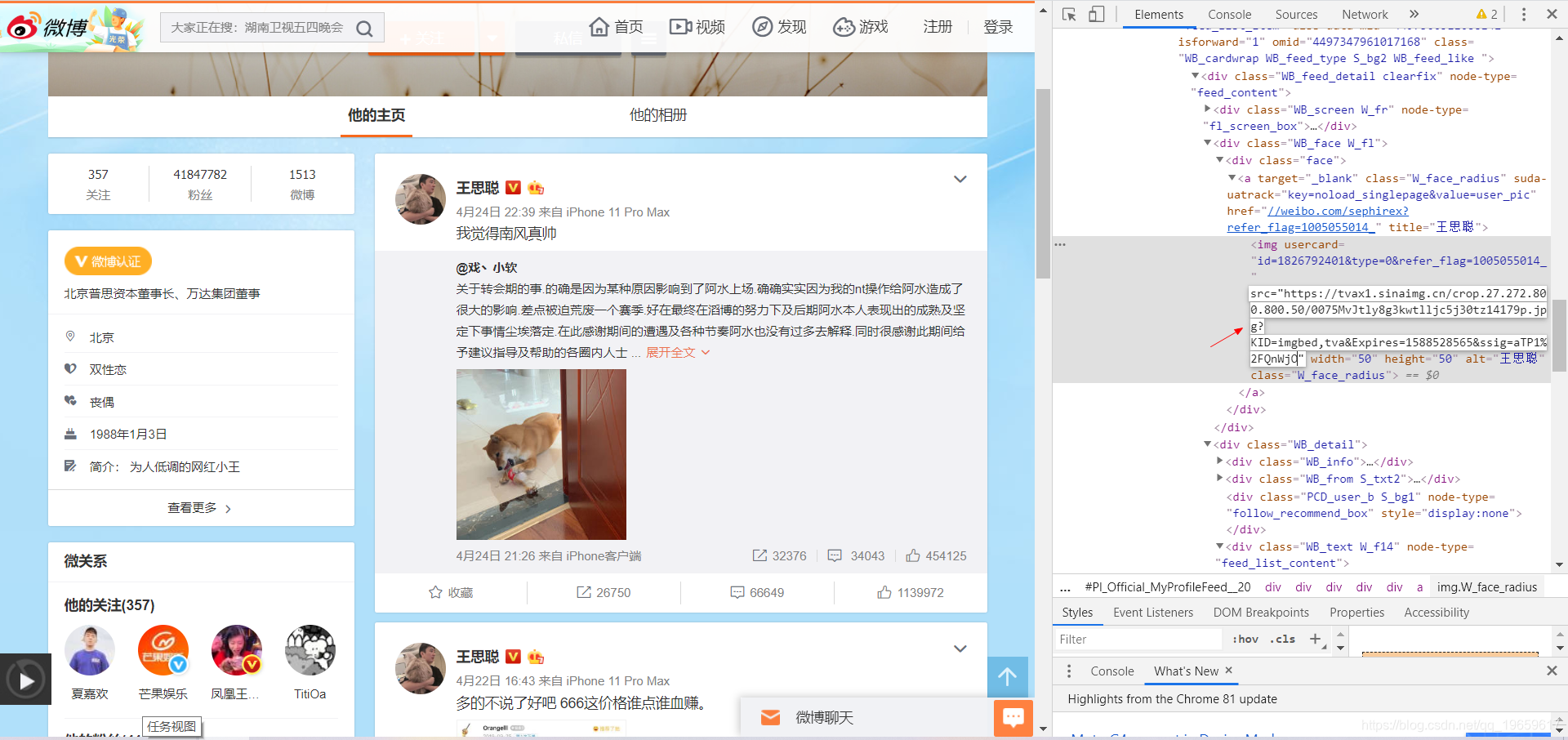The image size is (1568, 740).
Task: Open the Accessibility tab
Action: [1437, 612]
